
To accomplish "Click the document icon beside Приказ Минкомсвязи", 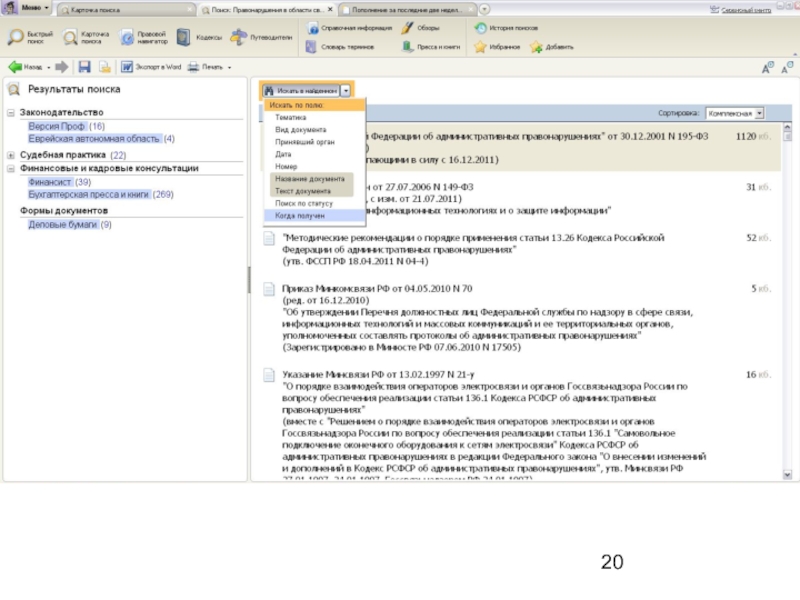I will 269,289.
